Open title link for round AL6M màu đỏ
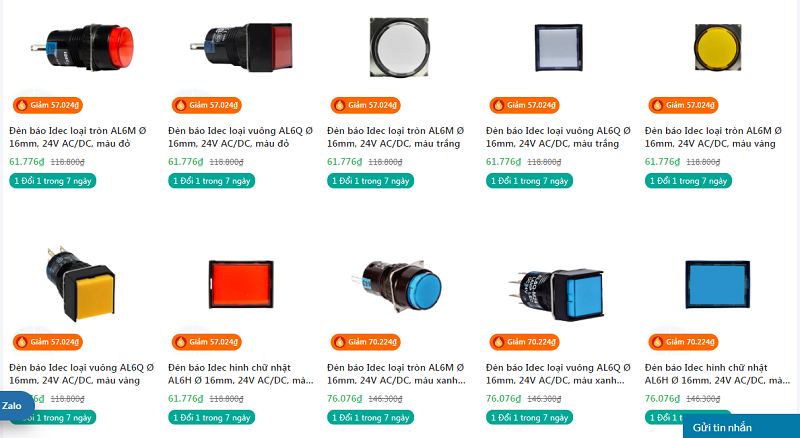This screenshot has width=800, height=438. (x=78, y=137)
